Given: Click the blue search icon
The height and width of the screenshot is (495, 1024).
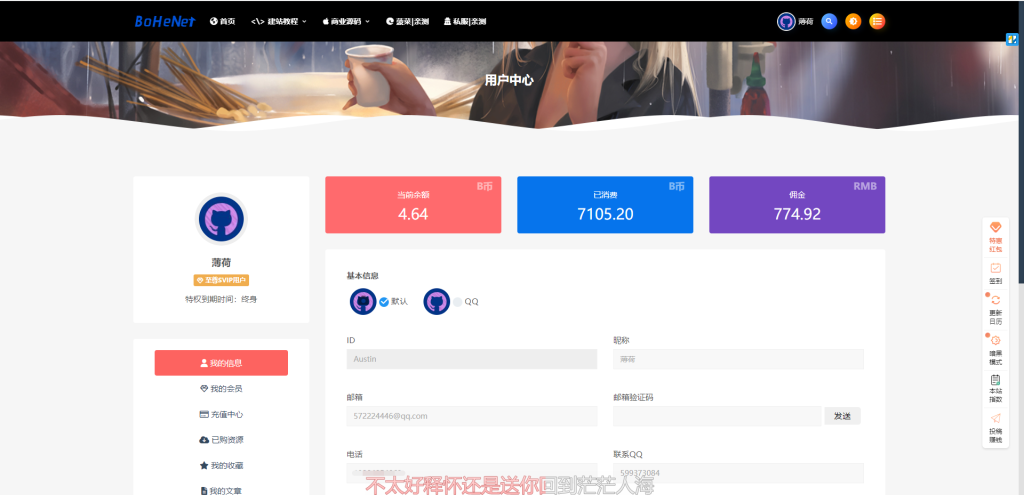Looking at the screenshot, I should [x=829, y=22].
